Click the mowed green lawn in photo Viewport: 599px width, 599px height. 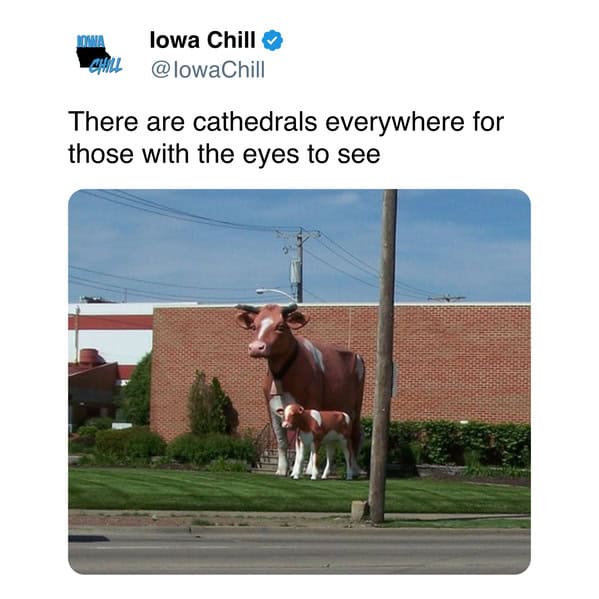299,491
